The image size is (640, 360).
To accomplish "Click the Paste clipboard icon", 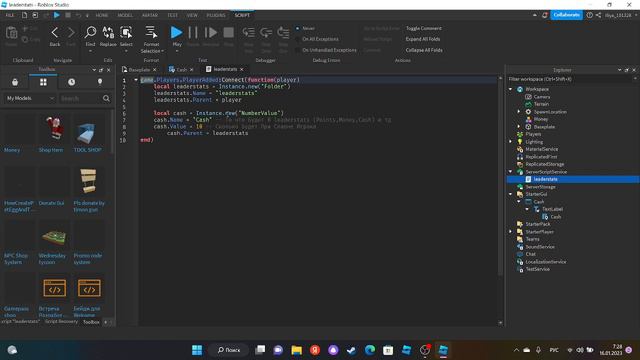I will [x=11, y=33].
